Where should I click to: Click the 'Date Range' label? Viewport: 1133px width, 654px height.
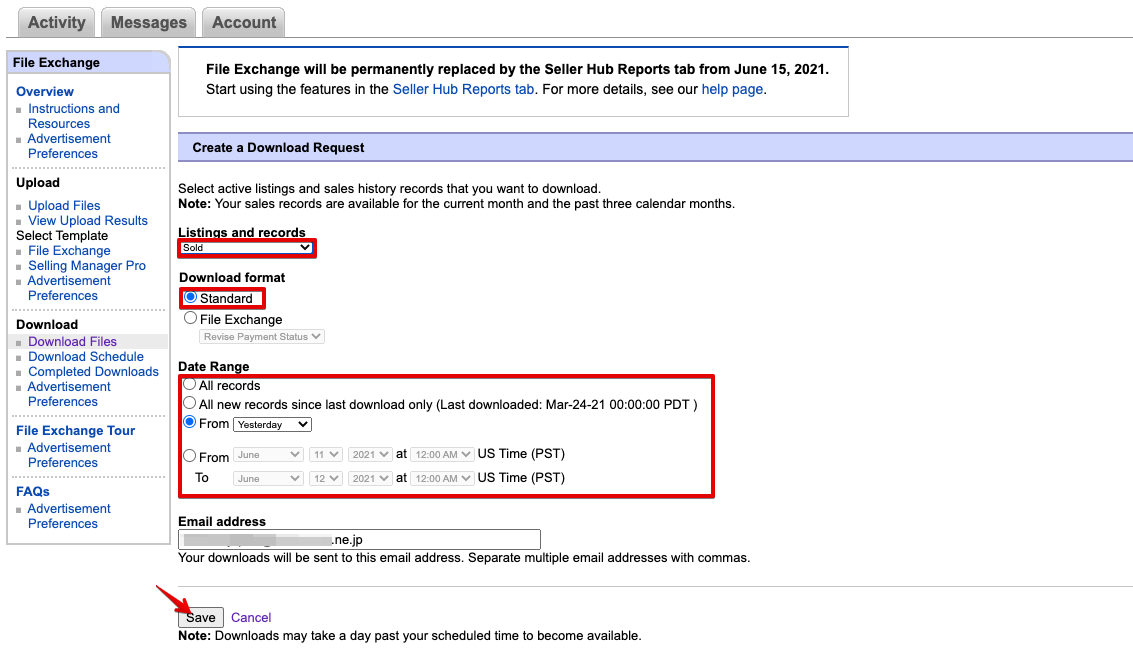click(x=214, y=366)
